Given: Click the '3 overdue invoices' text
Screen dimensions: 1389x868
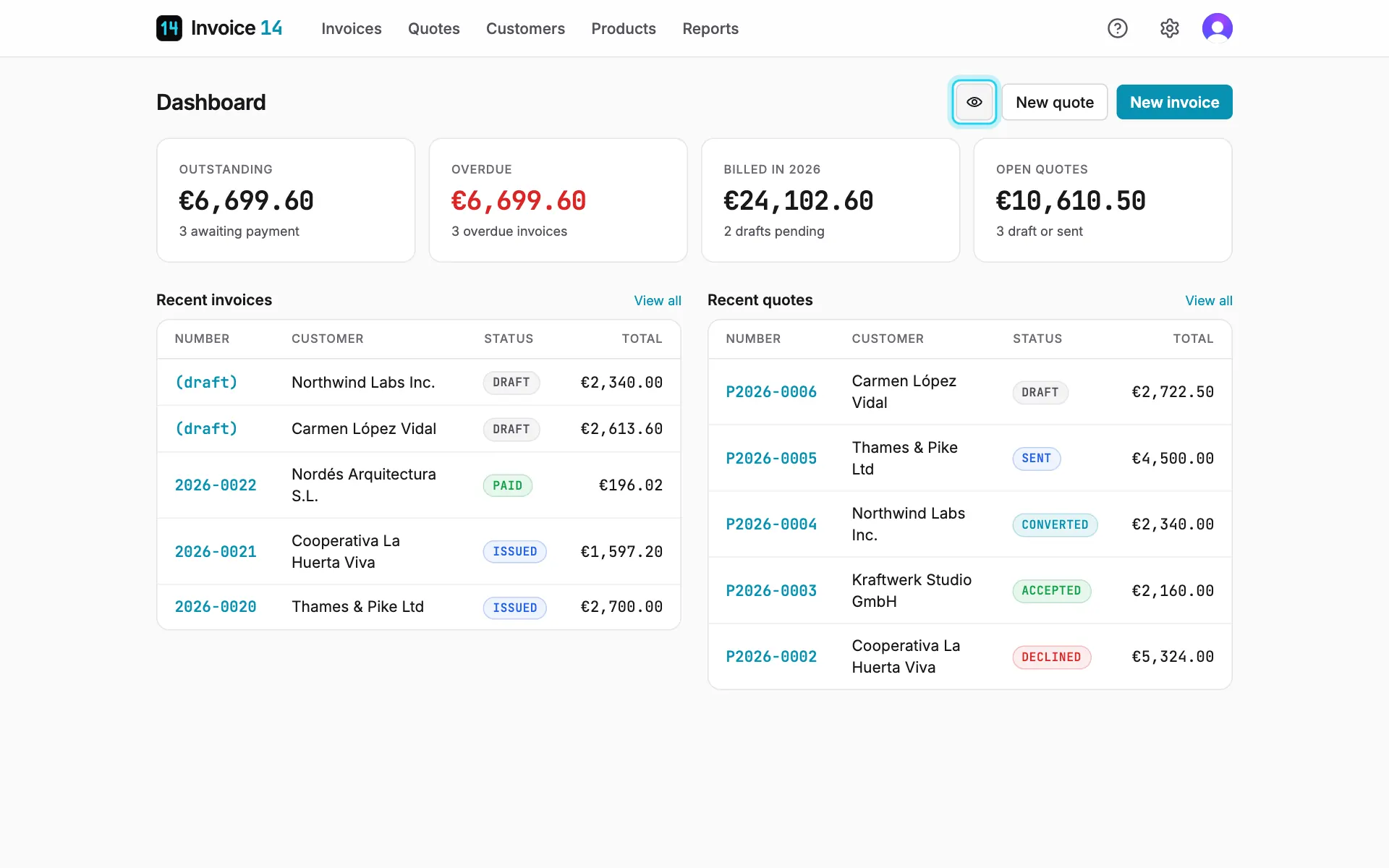Looking at the screenshot, I should click(509, 231).
